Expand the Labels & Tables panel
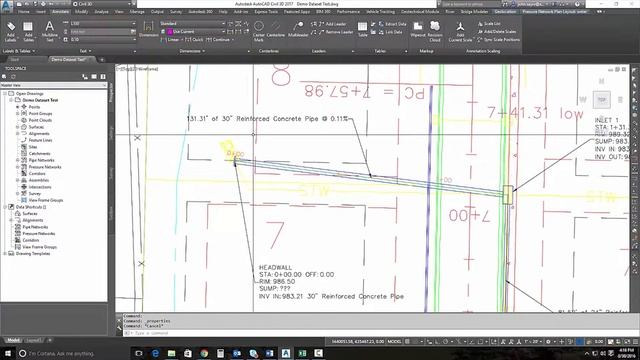The height and width of the screenshot is (360, 640). [x=19, y=51]
